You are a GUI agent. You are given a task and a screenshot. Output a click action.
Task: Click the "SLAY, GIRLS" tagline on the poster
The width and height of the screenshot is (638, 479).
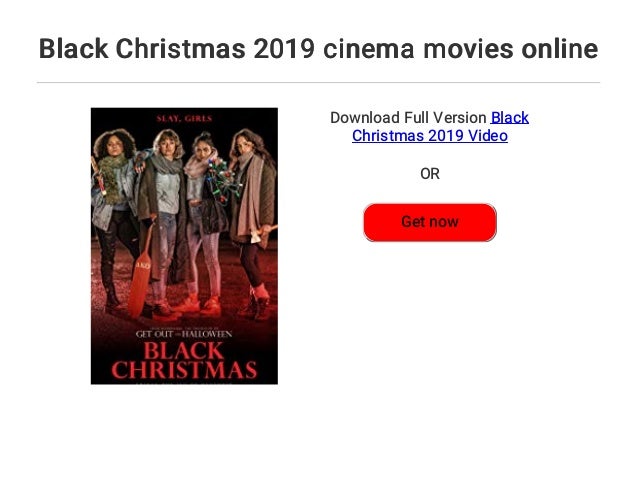click(x=184, y=118)
